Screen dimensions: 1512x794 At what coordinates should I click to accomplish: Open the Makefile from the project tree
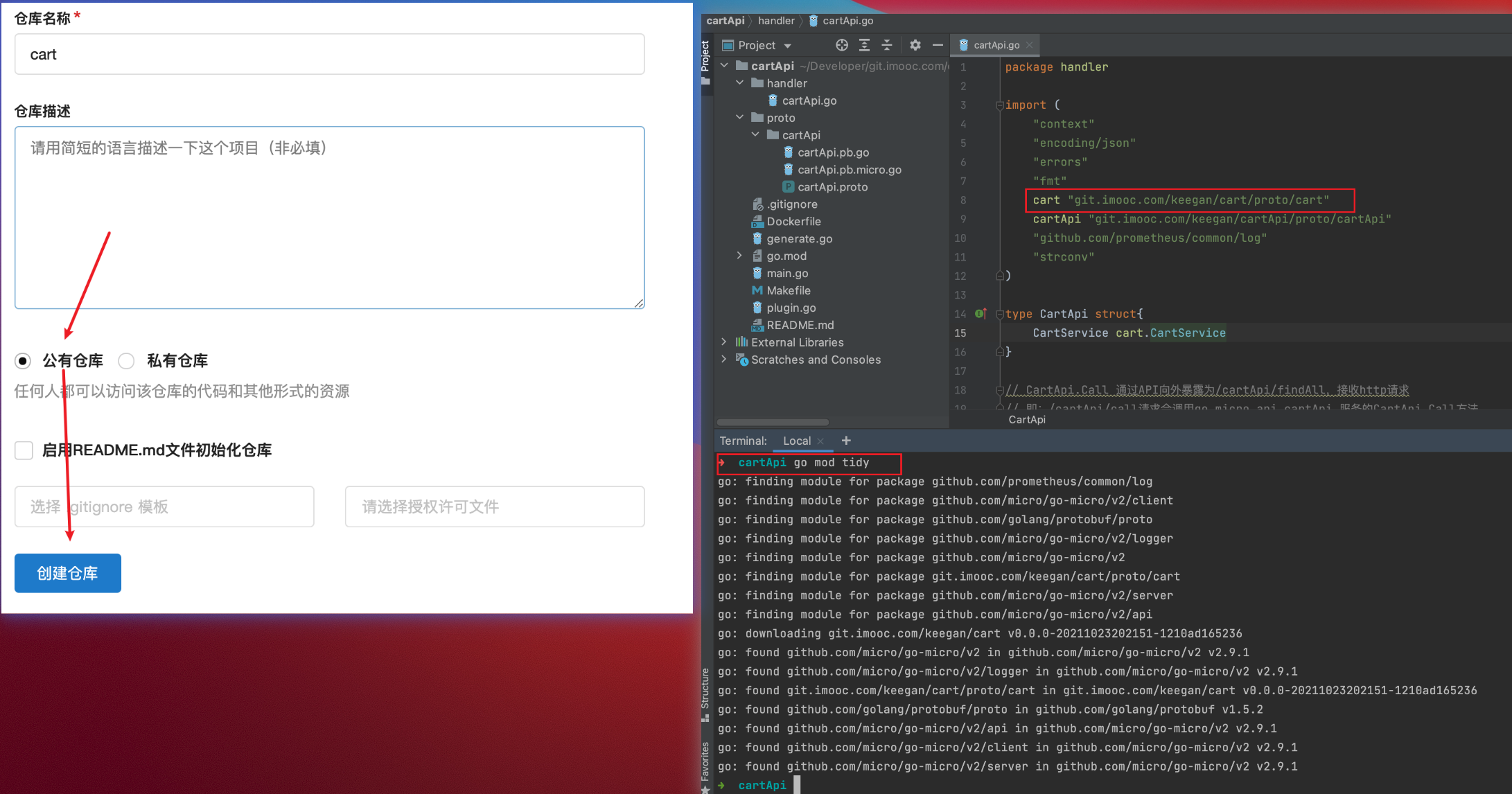pyautogui.click(x=789, y=290)
